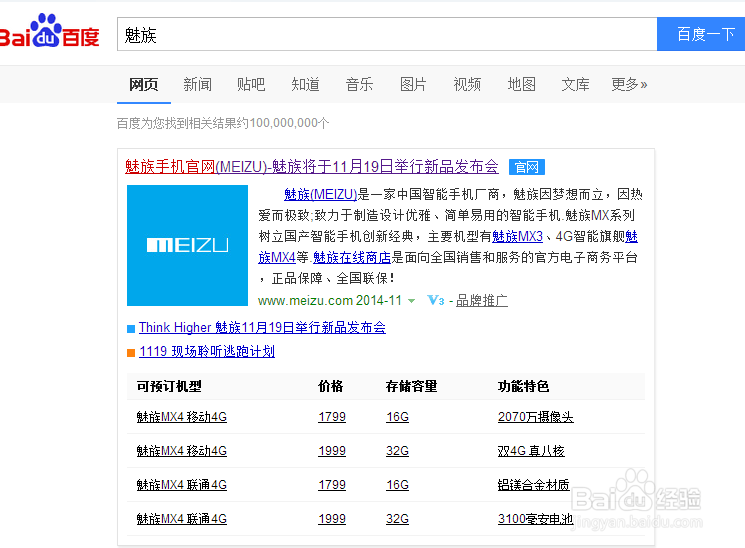This screenshot has height=548, width=745.
Task: Open the 地图 tab
Action: tap(521, 85)
